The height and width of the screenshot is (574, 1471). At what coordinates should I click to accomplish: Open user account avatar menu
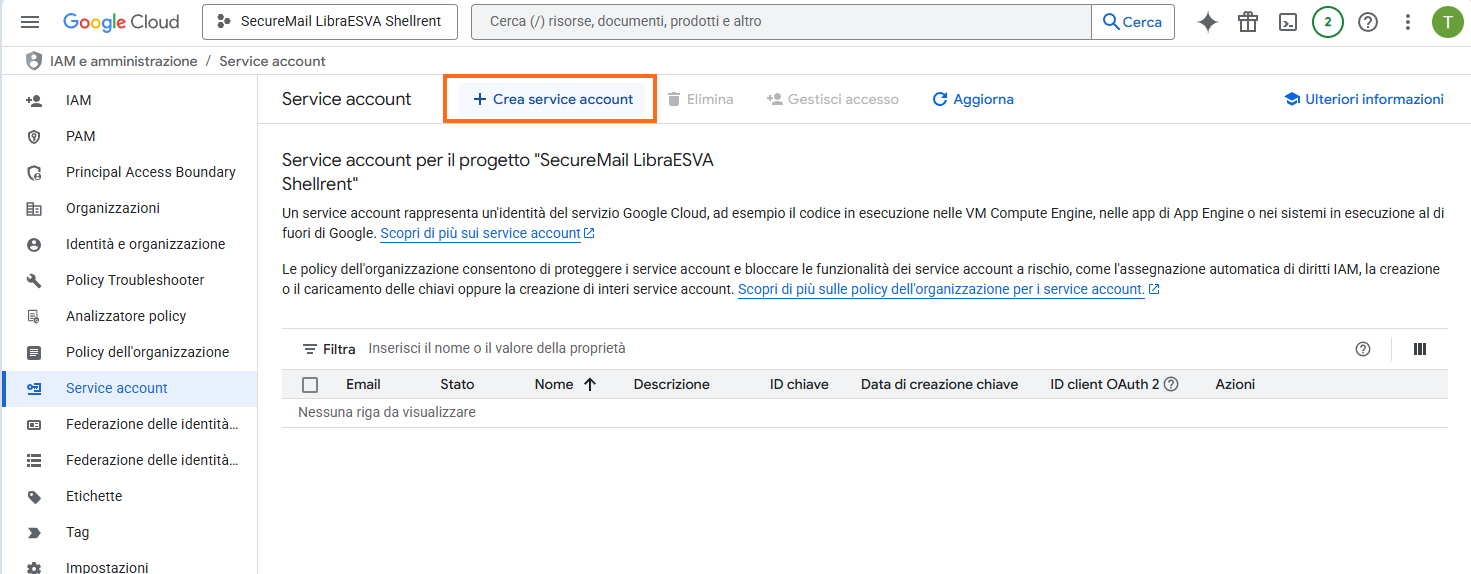pos(1447,22)
